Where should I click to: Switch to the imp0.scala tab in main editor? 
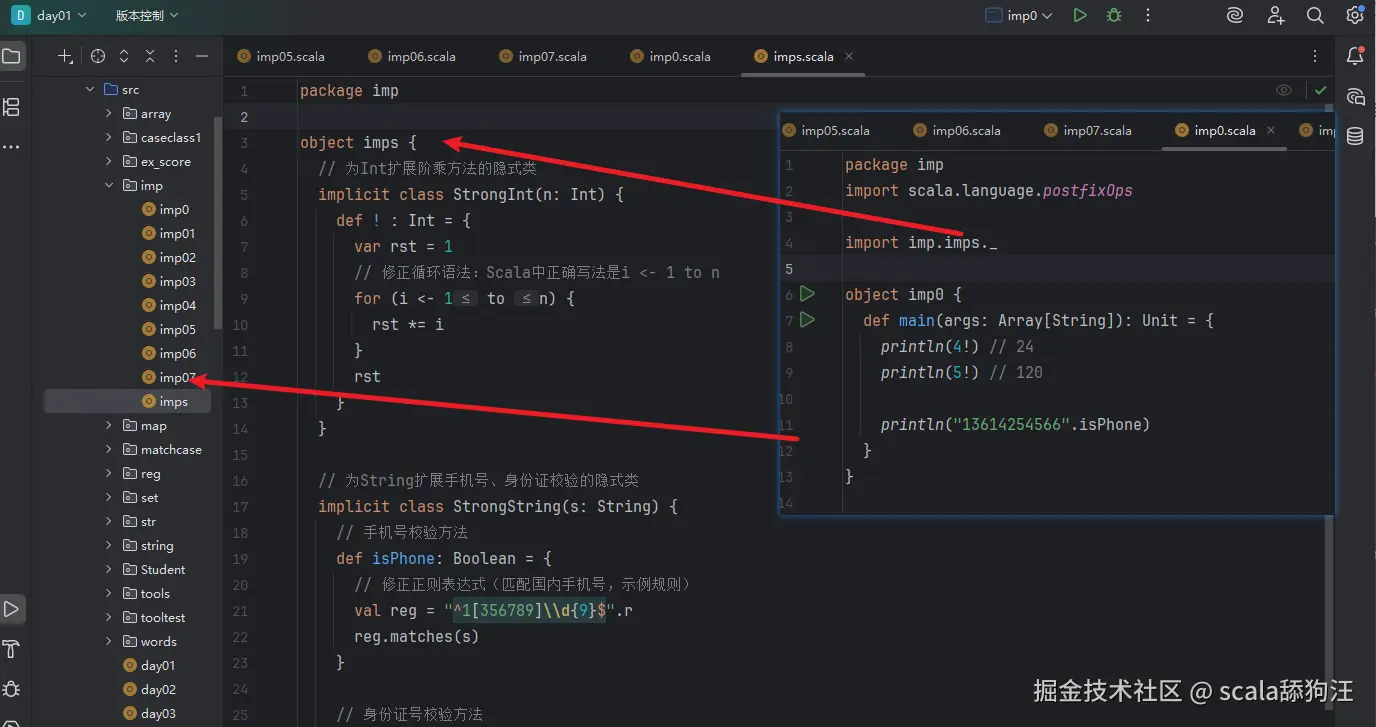click(671, 56)
